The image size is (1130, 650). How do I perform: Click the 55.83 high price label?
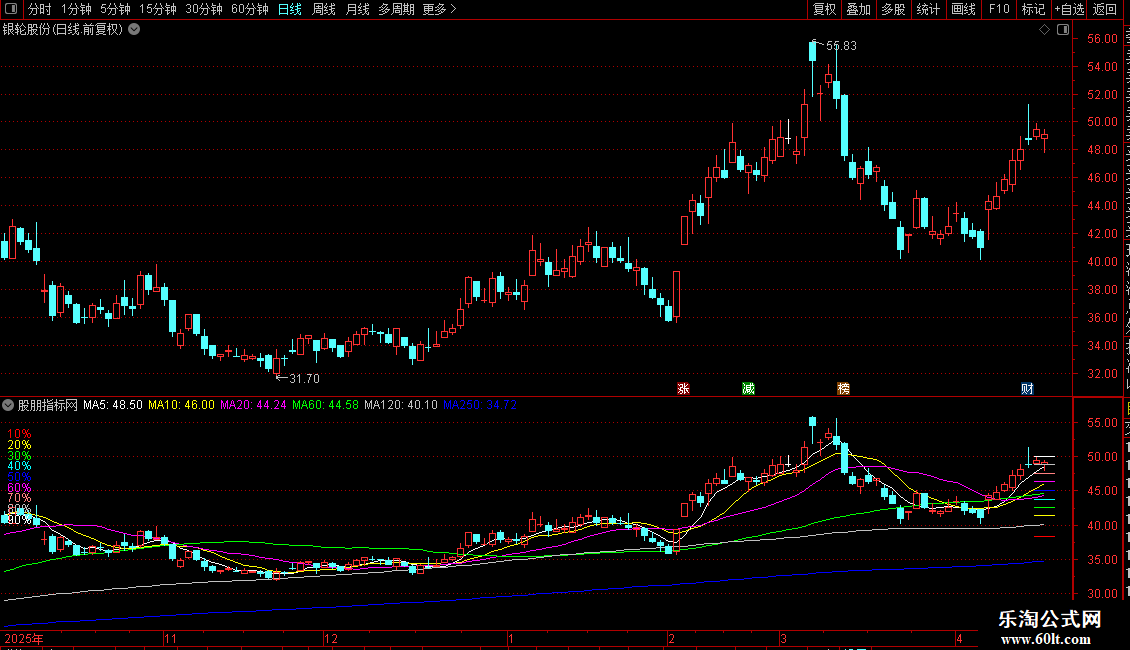click(x=841, y=46)
